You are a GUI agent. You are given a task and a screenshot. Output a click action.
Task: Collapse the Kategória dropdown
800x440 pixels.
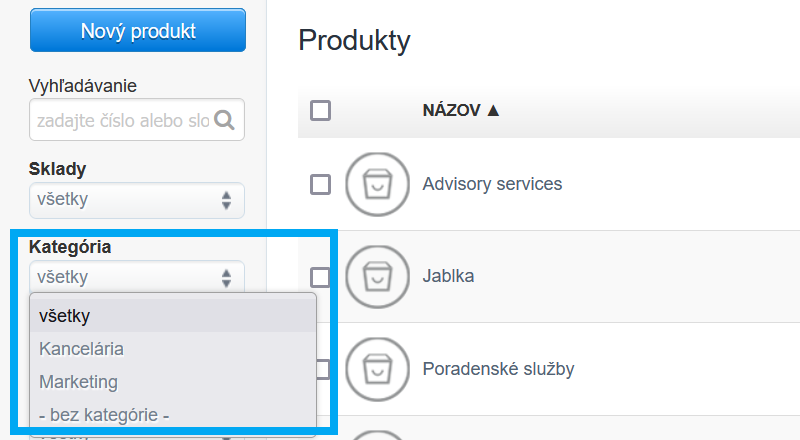(136, 276)
